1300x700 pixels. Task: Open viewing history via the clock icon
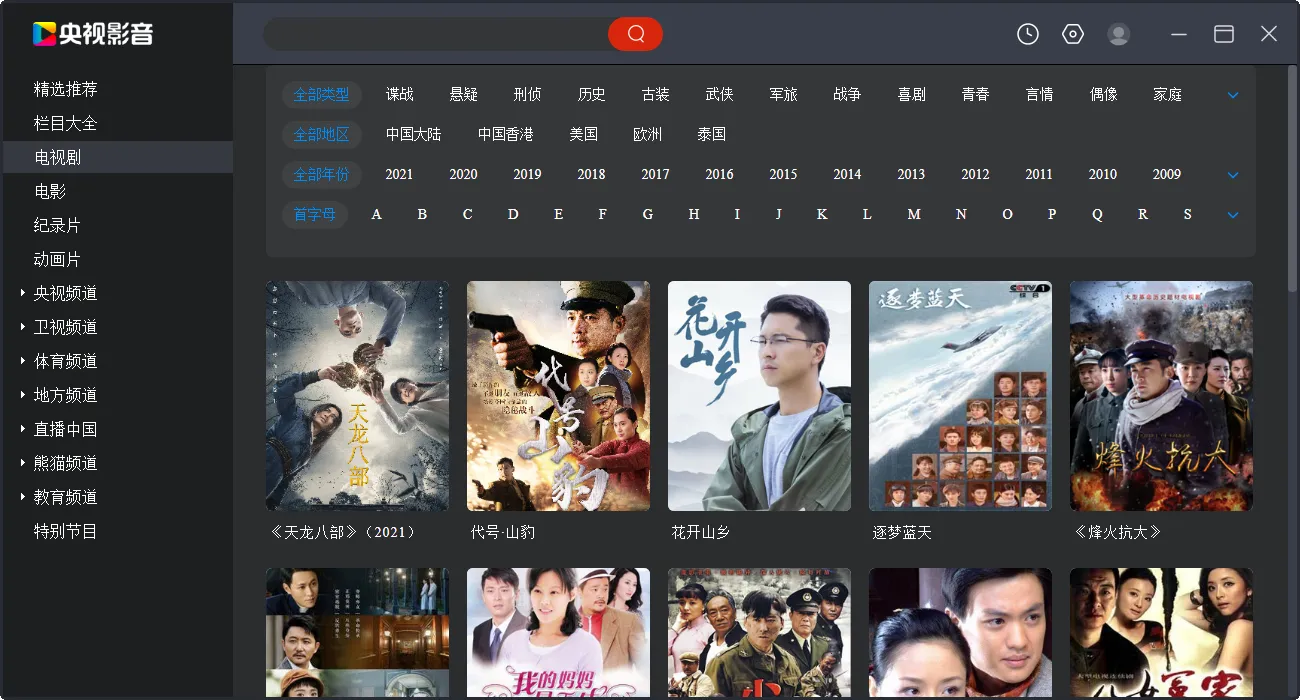pyautogui.click(x=1027, y=33)
